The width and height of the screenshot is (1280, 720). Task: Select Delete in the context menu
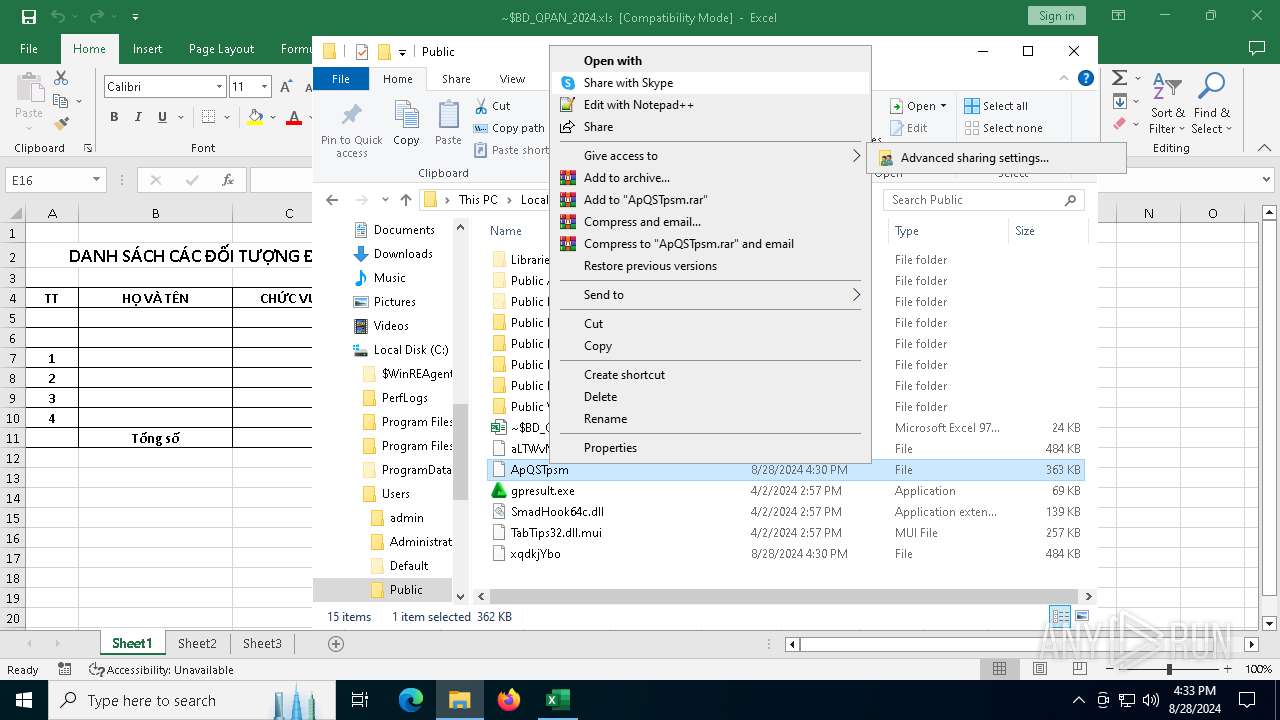tap(600, 397)
